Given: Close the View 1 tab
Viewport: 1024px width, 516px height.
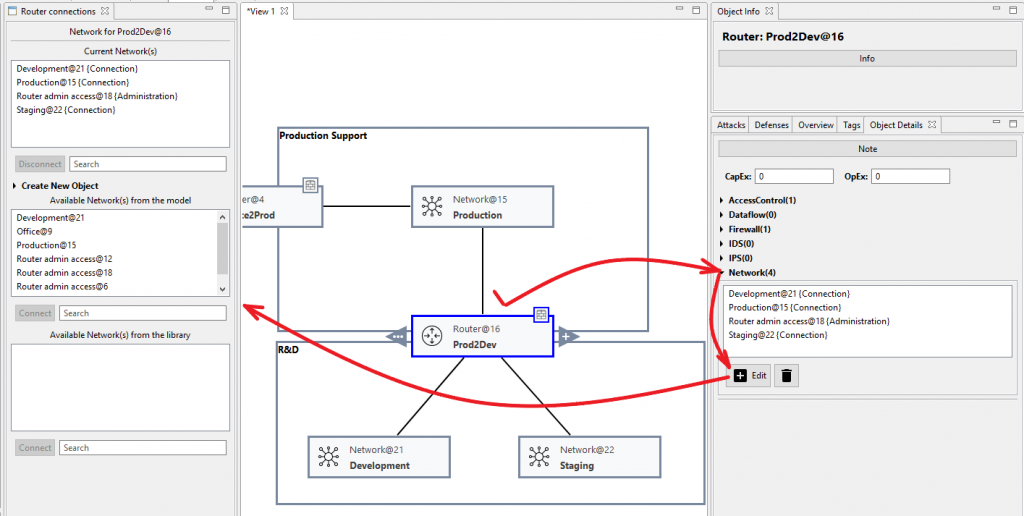Looking at the screenshot, I should pos(284,12).
